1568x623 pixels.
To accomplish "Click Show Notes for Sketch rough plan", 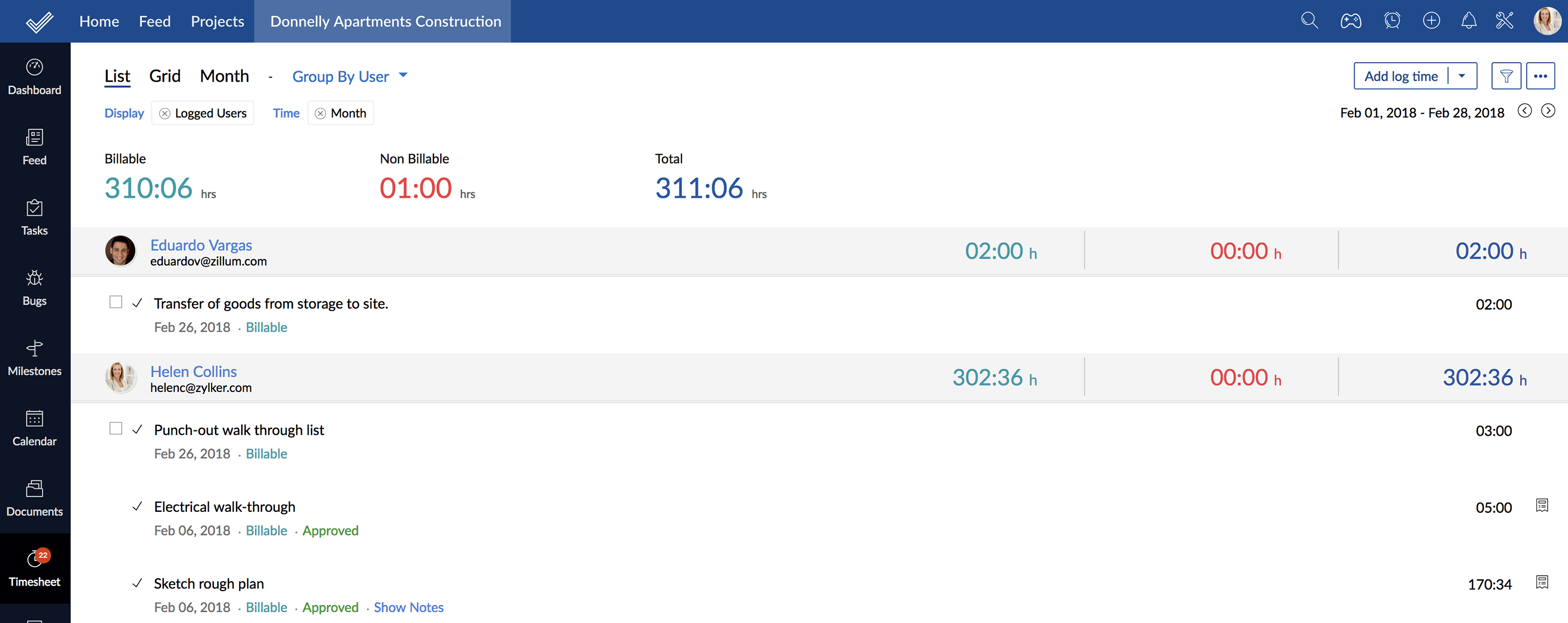I will (408, 607).
